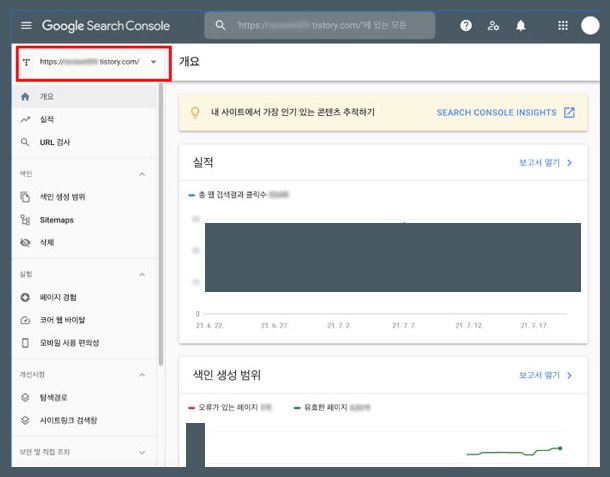Open 모바일 사용 편의성 report
The width and height of the screenshot is (610, 477).
(84, 343)
